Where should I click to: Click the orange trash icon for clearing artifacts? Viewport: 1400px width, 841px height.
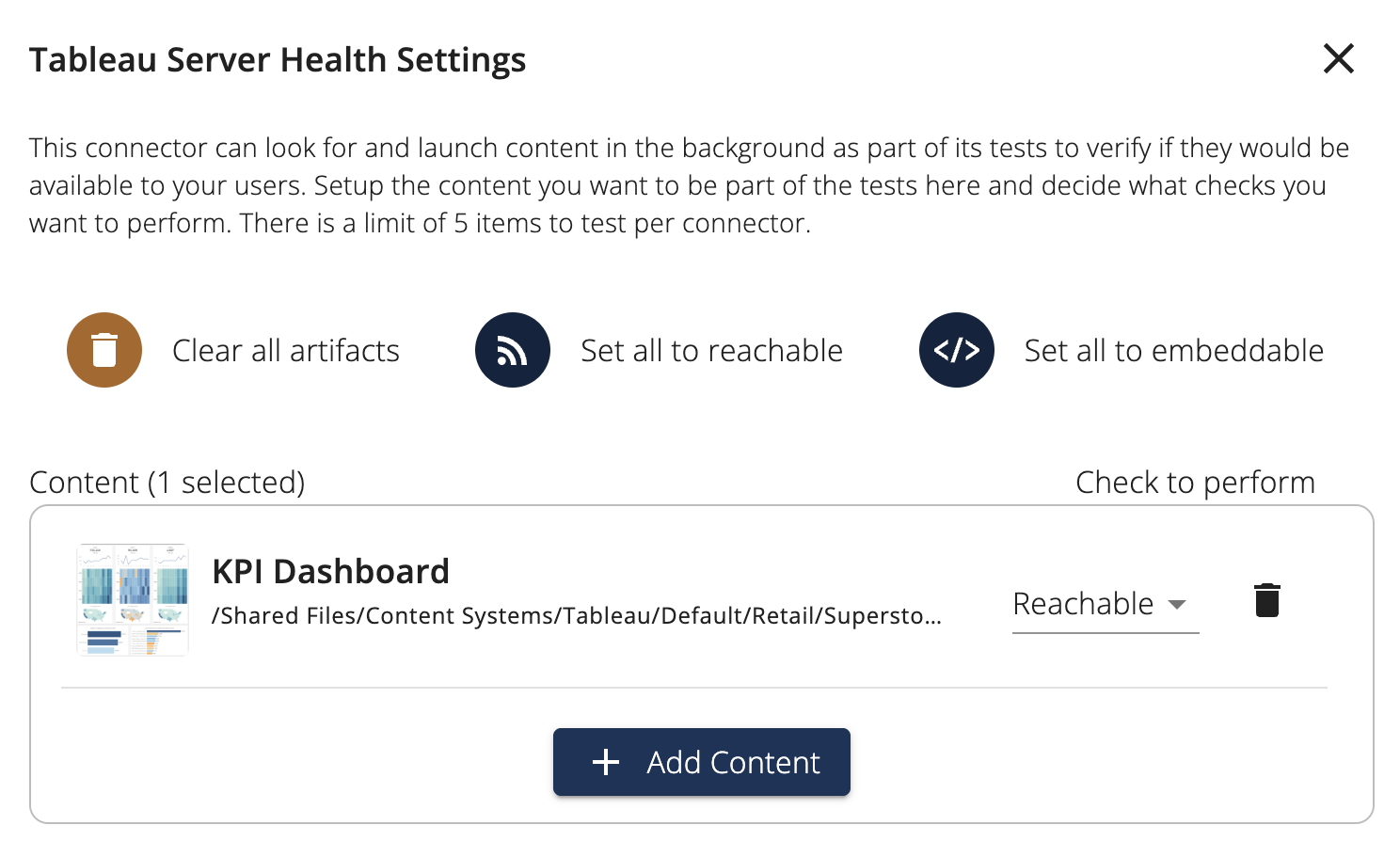[x=104, y=350]
